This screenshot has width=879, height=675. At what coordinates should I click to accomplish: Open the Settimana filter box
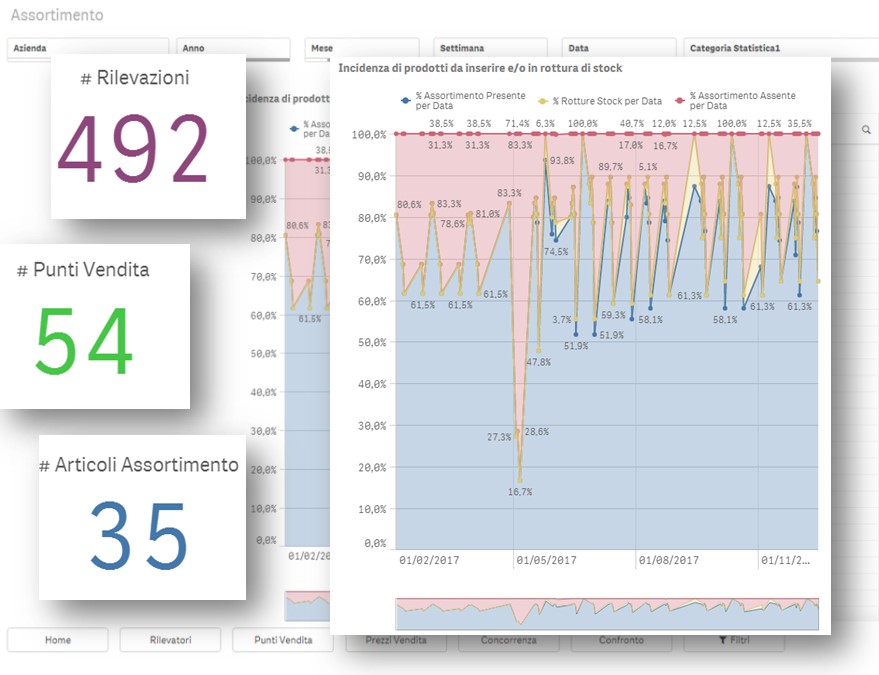pyautogui.click(x=491, y=48)
